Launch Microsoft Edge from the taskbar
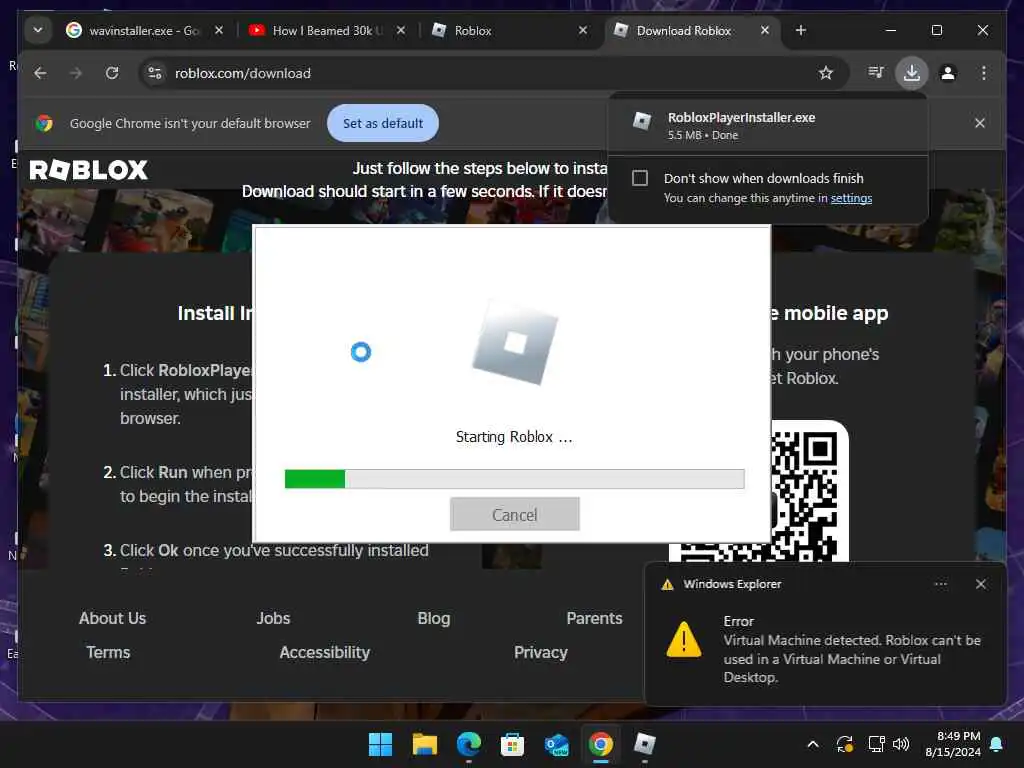The height and width of the screenshot is (768, 1024). click(x=468, y=744)
